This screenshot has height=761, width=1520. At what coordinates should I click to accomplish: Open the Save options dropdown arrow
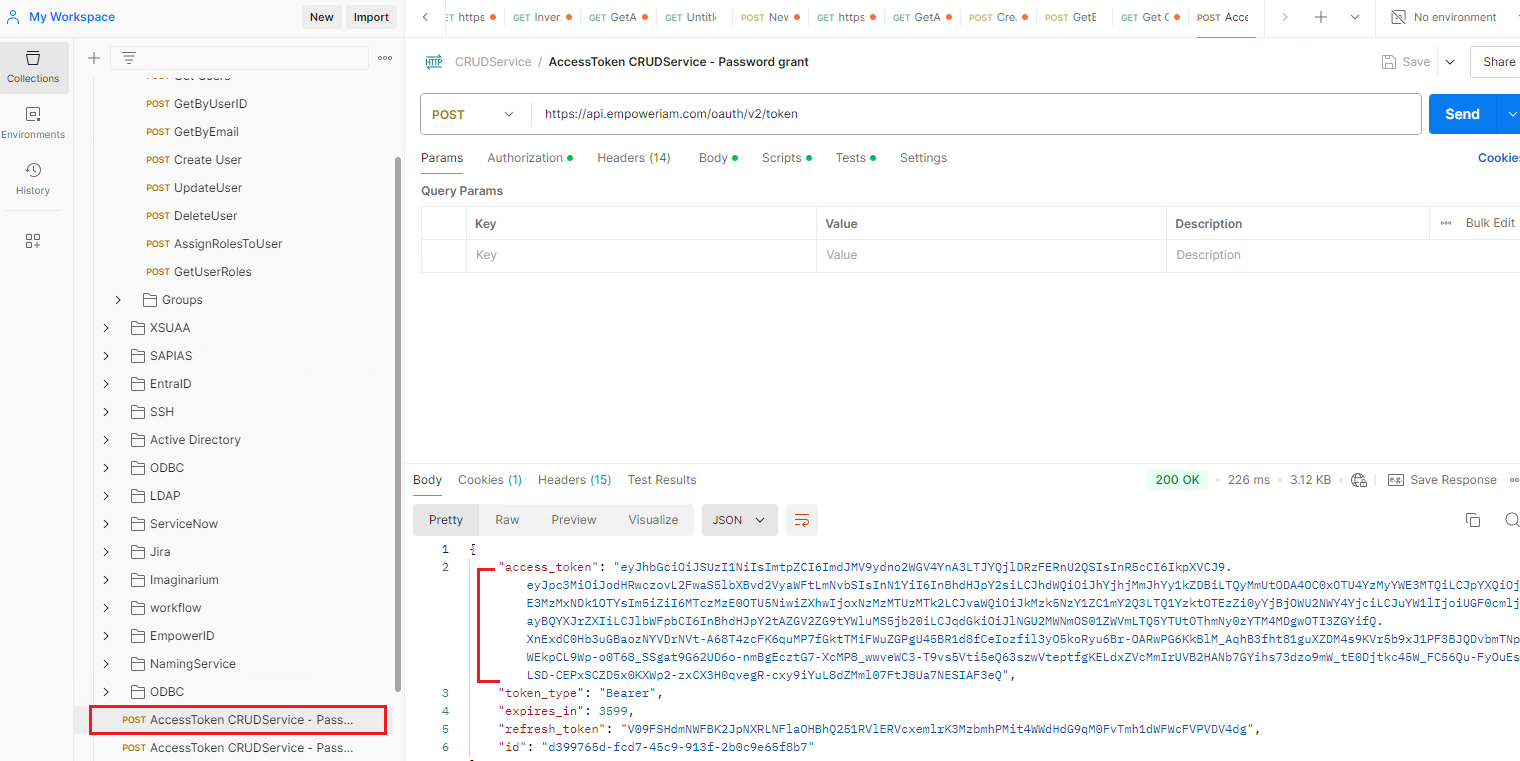(x=1450, y=62)
